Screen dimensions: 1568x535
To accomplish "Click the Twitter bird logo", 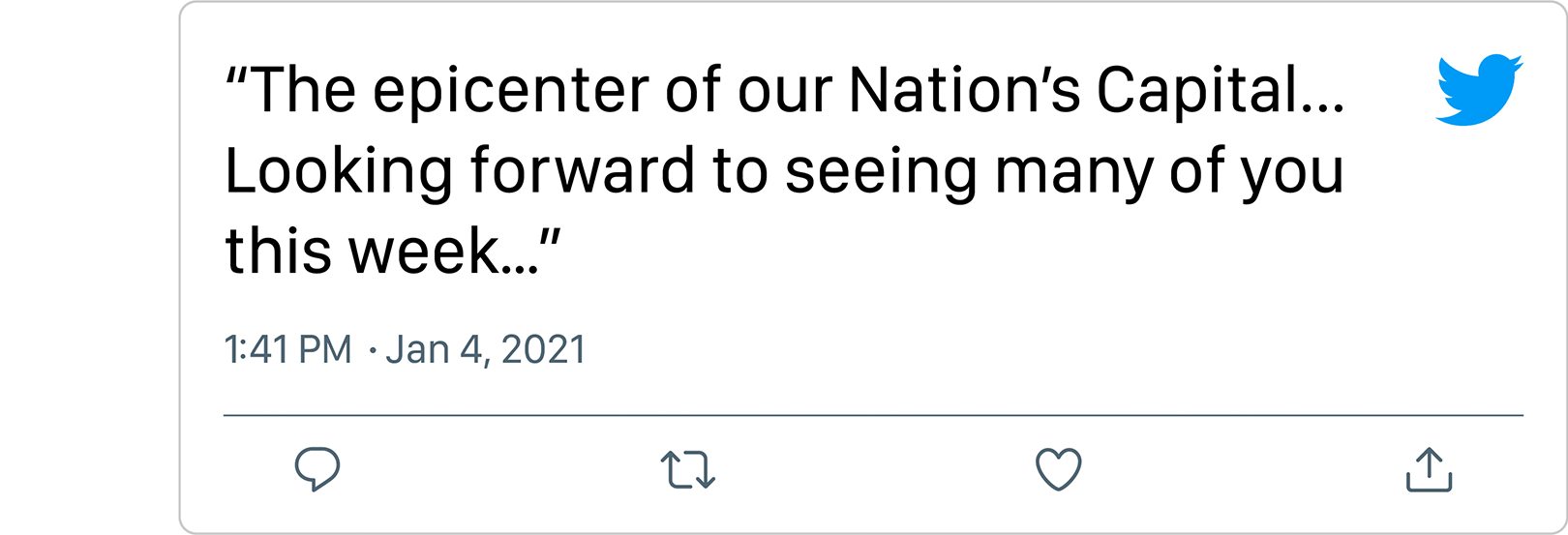I will click(1477, 90).
